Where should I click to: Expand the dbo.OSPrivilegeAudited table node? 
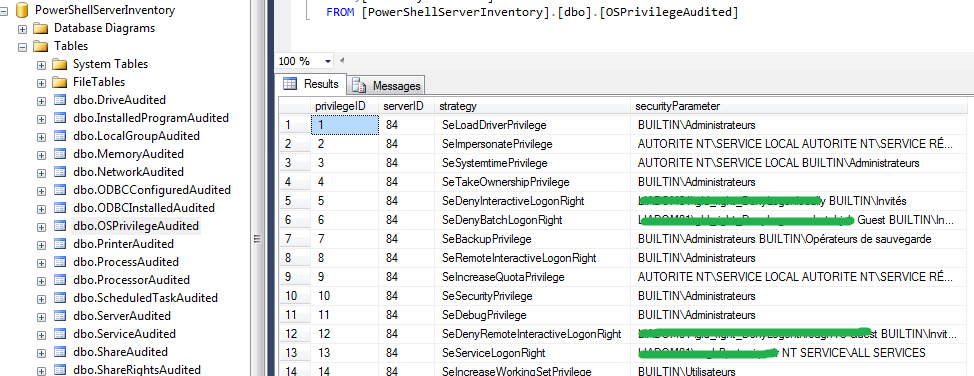(x=42, y=227)
